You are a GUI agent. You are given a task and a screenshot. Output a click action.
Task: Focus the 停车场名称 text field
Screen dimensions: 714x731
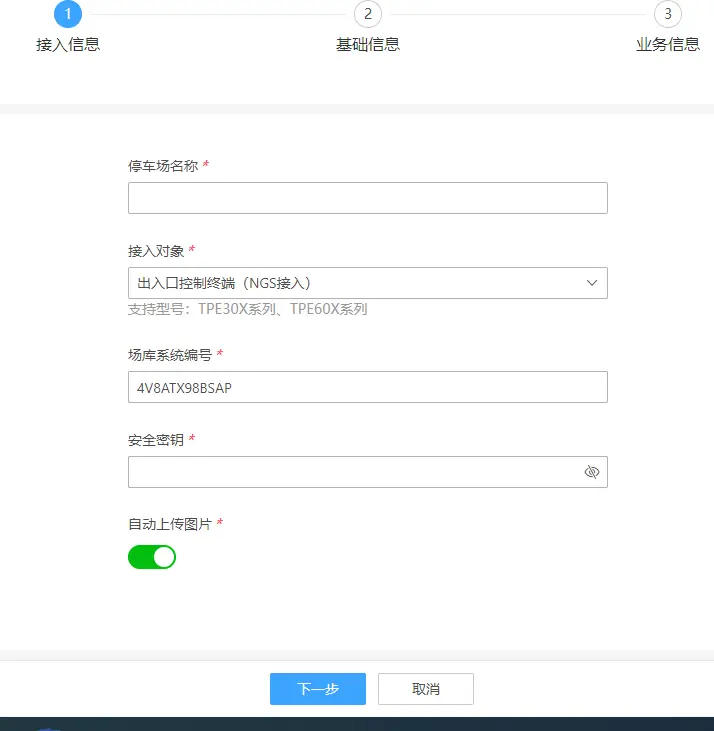tap(367, 198)
